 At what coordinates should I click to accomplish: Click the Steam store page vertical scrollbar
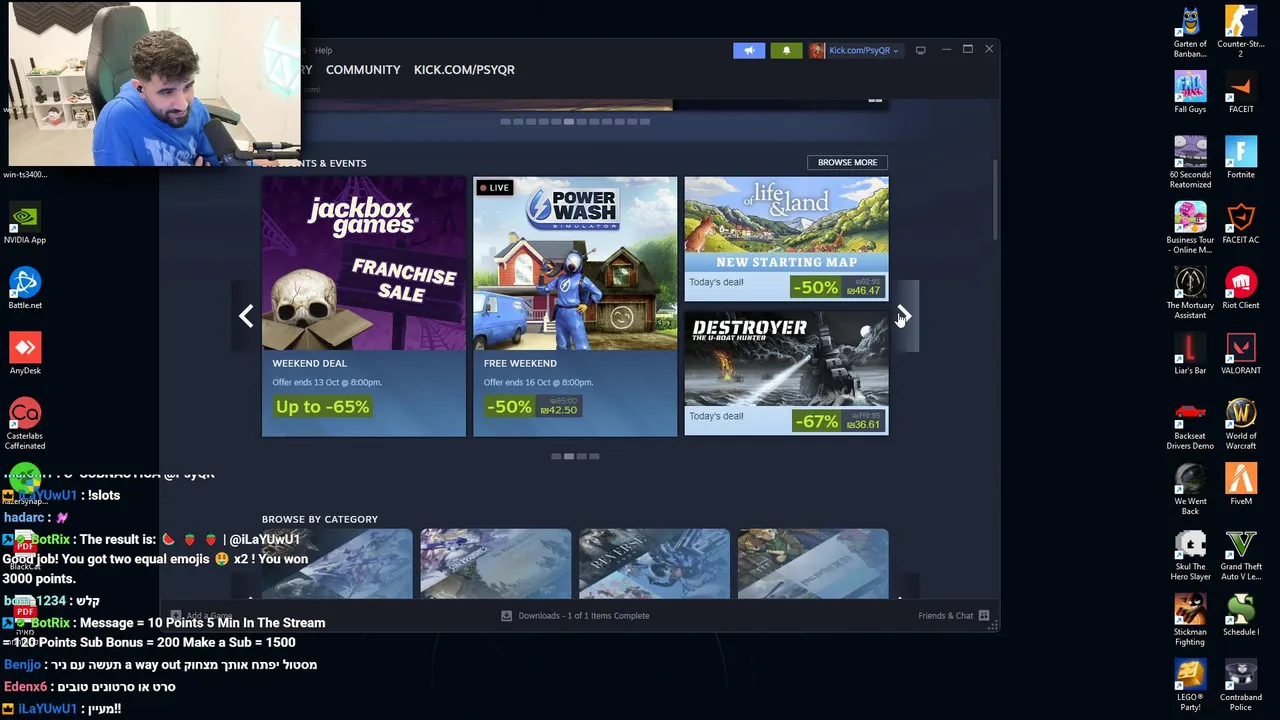(x=995, y=200)
